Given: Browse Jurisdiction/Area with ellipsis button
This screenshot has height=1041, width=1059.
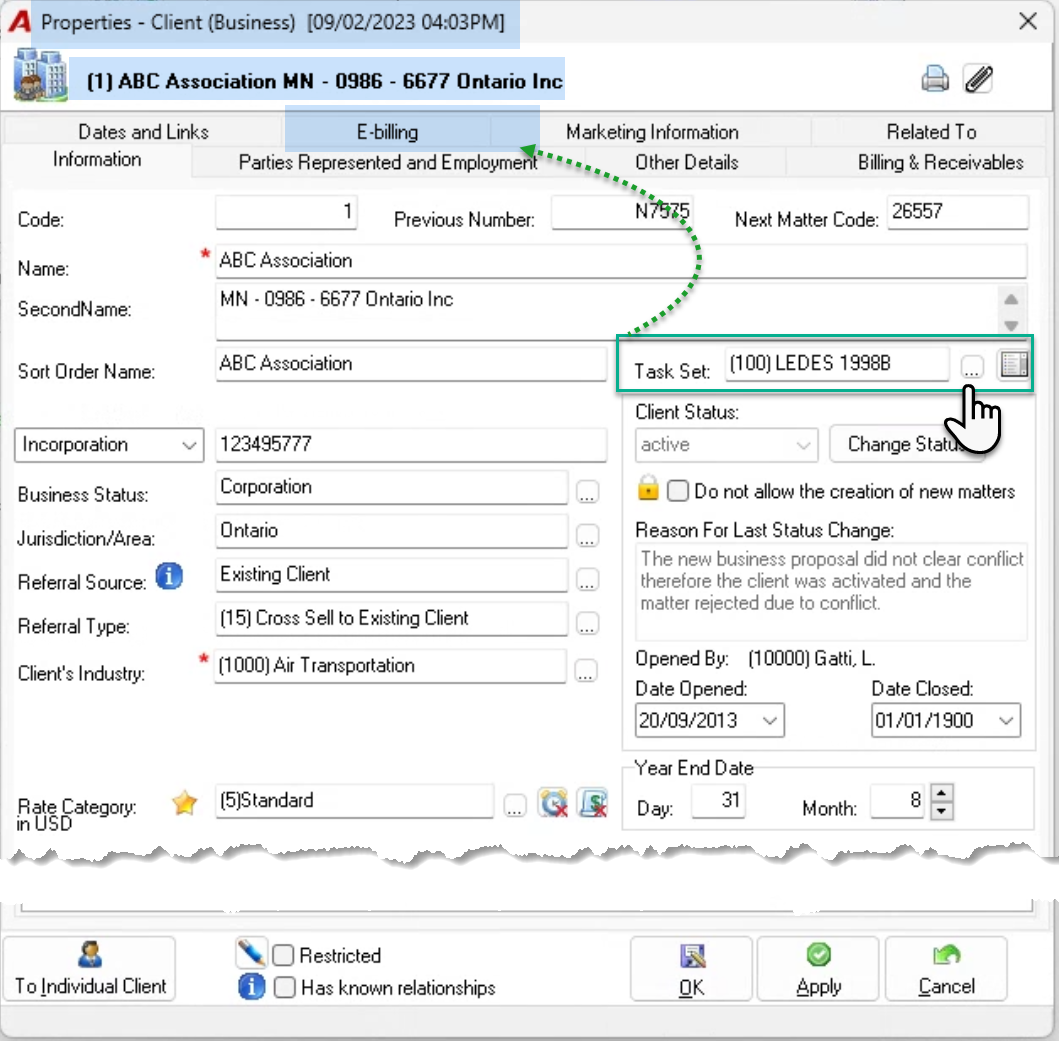Looking at the screenshot, I should click(587, 536).
